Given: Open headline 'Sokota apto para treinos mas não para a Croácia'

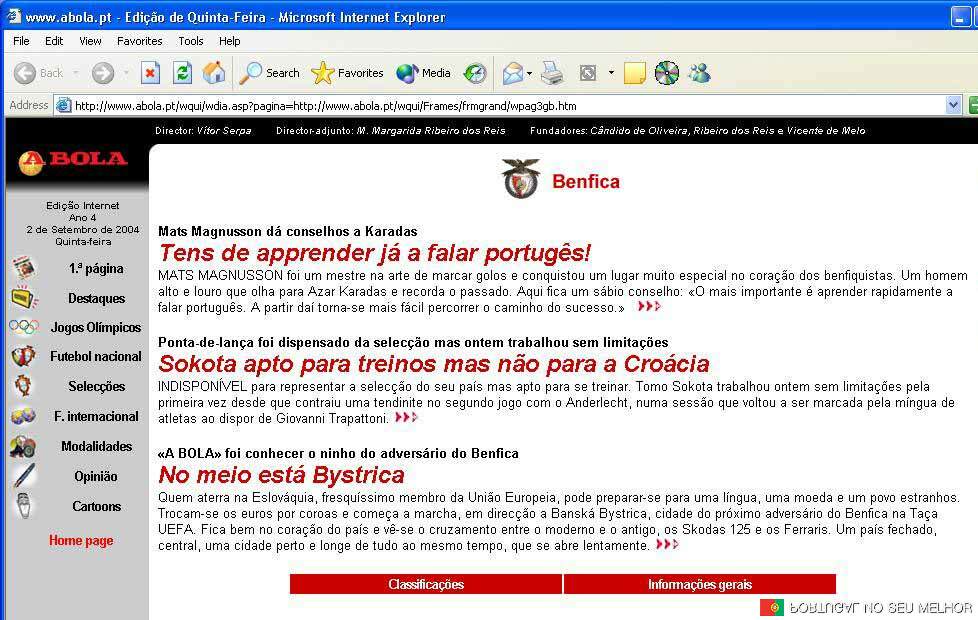Looking at the screenshot, I should click(434, 364).
